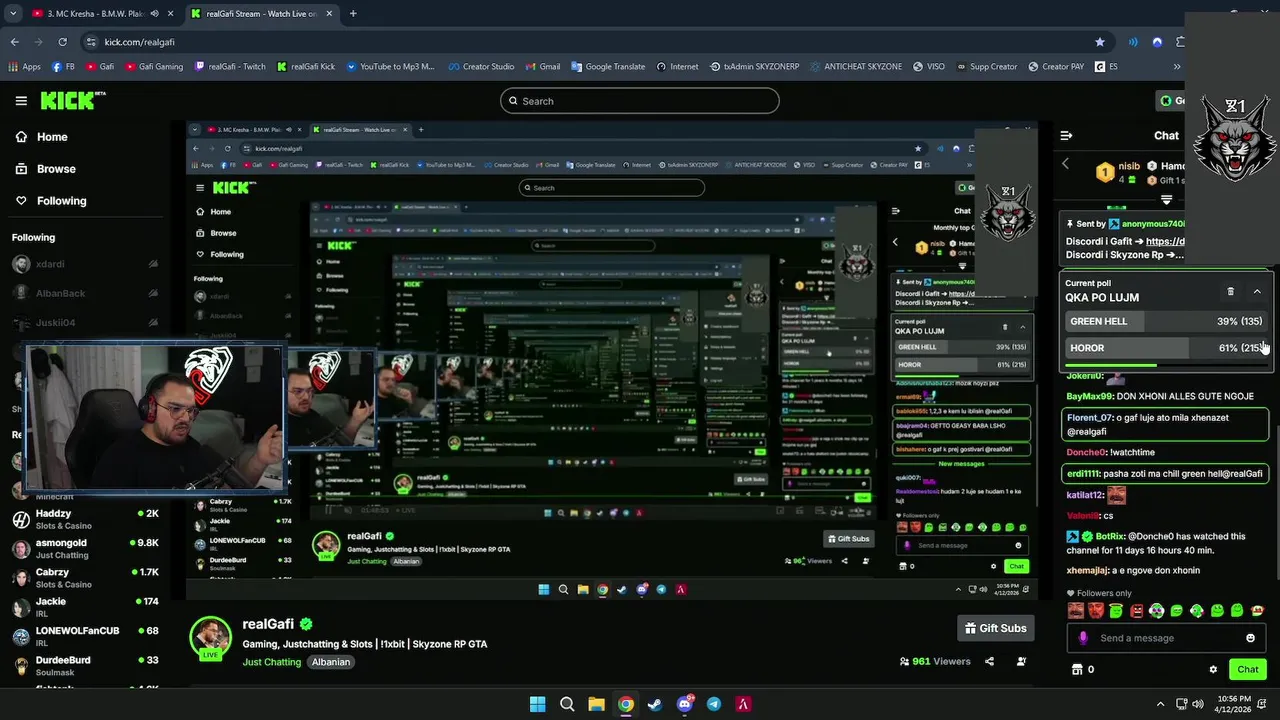Open the Haddzy recommended channel
This screenshot has height=720, width=1280.
click(85, 519)
